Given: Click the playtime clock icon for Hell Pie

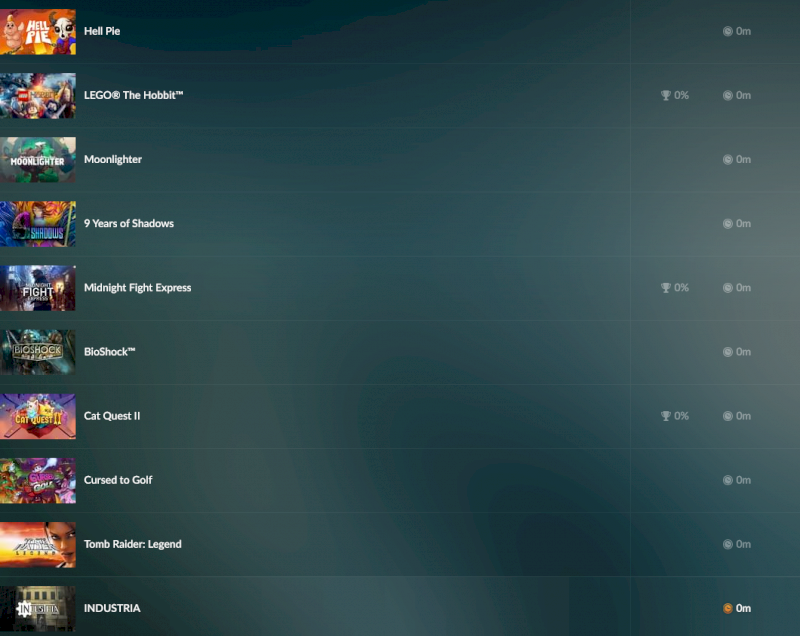Looking at the screenshot, I should coord(728,31).
